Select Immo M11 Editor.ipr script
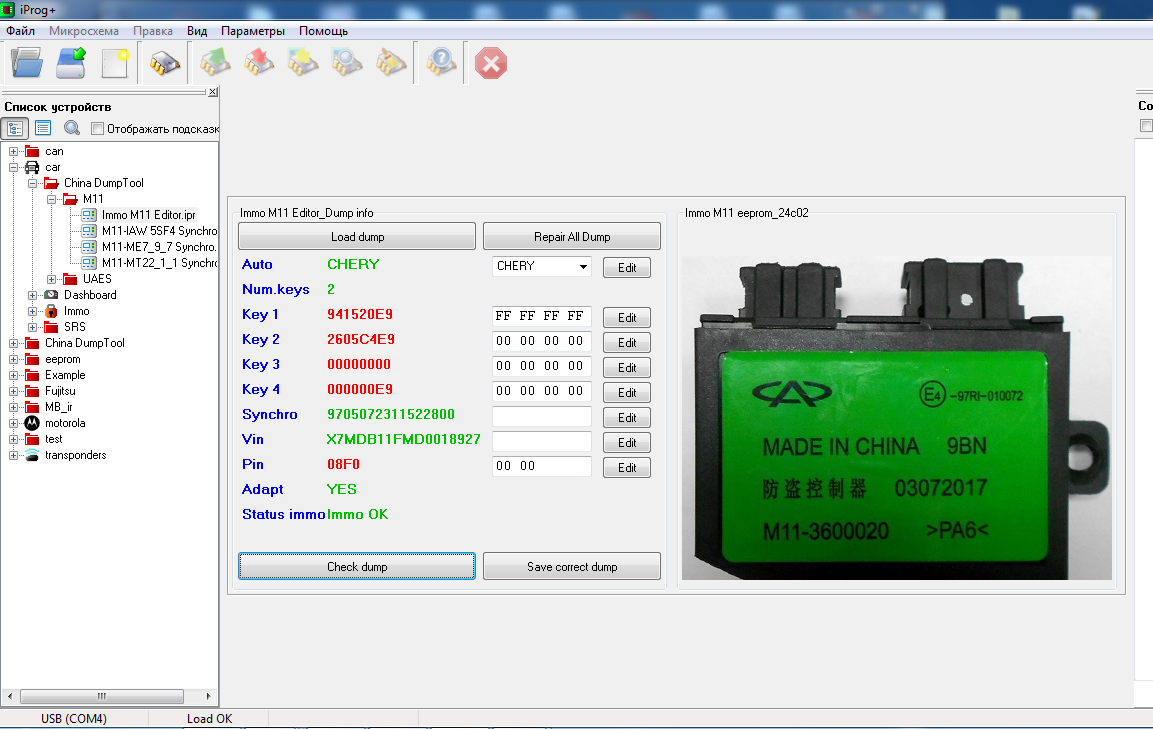Viewport: 1153px width, 729px height. 149,215
